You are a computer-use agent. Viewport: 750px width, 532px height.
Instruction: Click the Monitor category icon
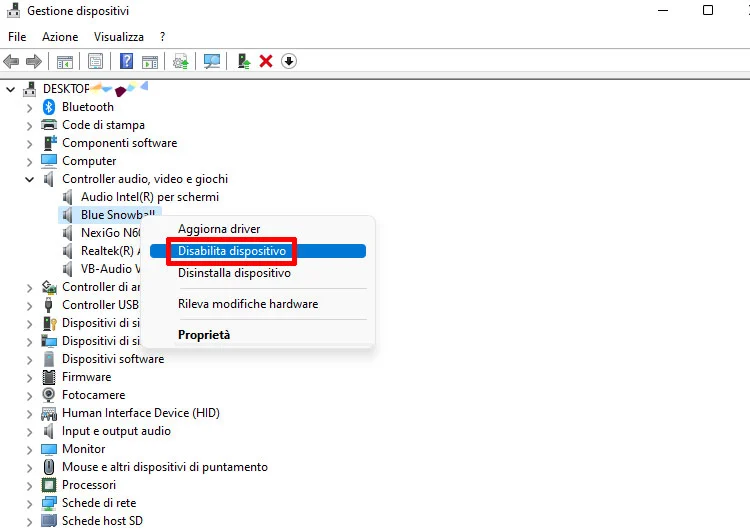[x=49, y=449]
